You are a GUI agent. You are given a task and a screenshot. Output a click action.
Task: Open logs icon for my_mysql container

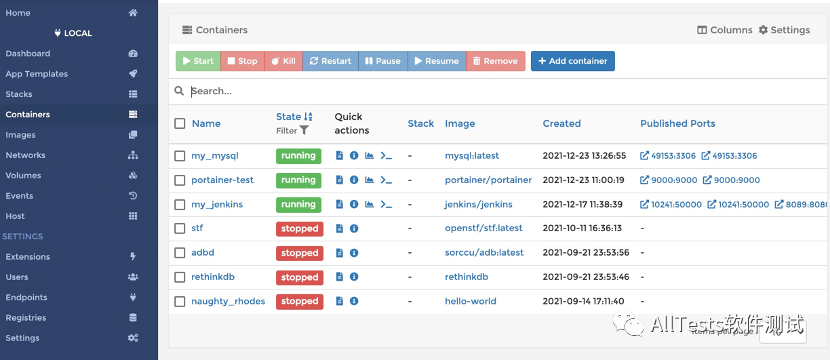pyautogui.click(x=340, y=156)
